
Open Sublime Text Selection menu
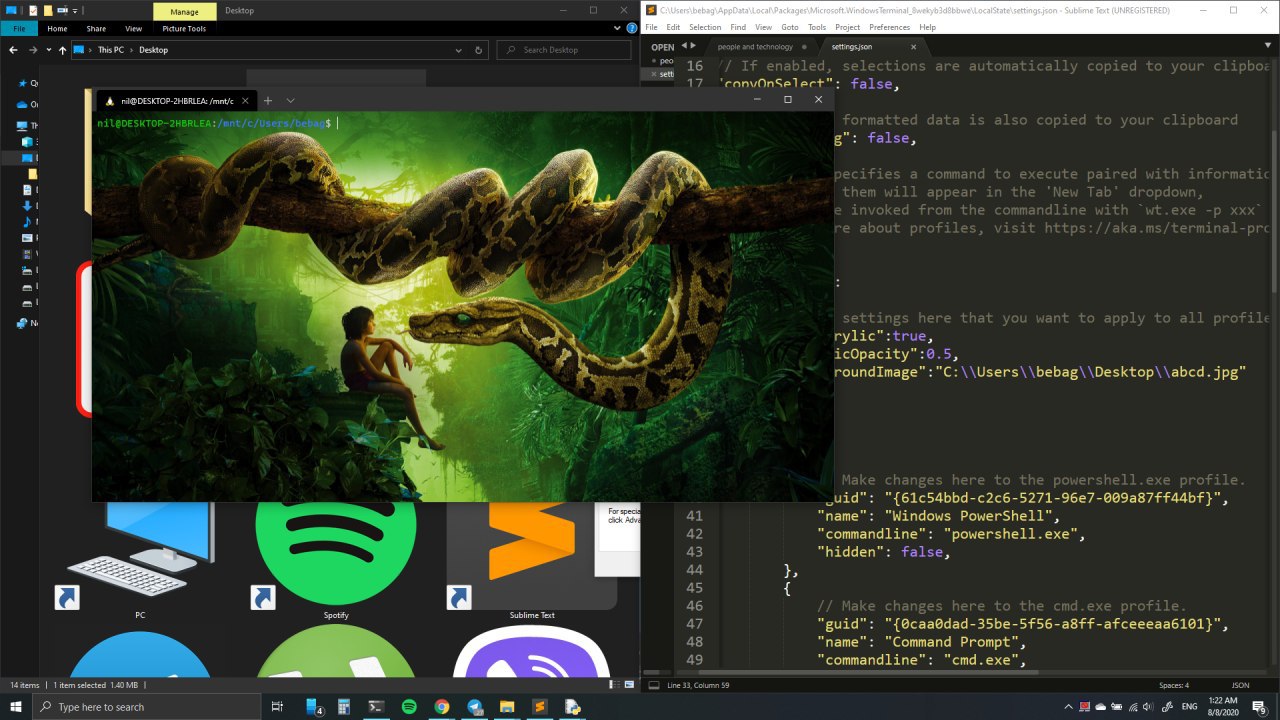[705, 27]
